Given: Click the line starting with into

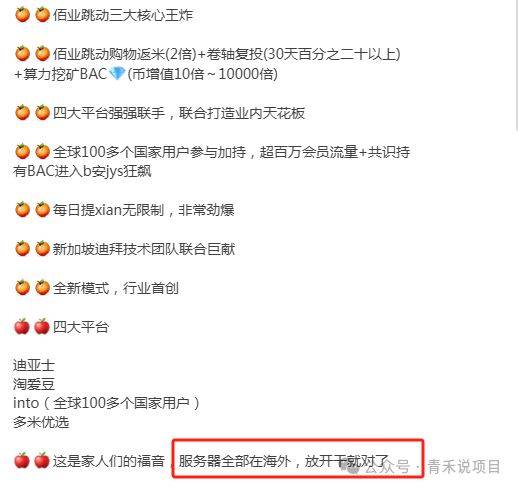Looking at the screenshot, I should point(107,403).
